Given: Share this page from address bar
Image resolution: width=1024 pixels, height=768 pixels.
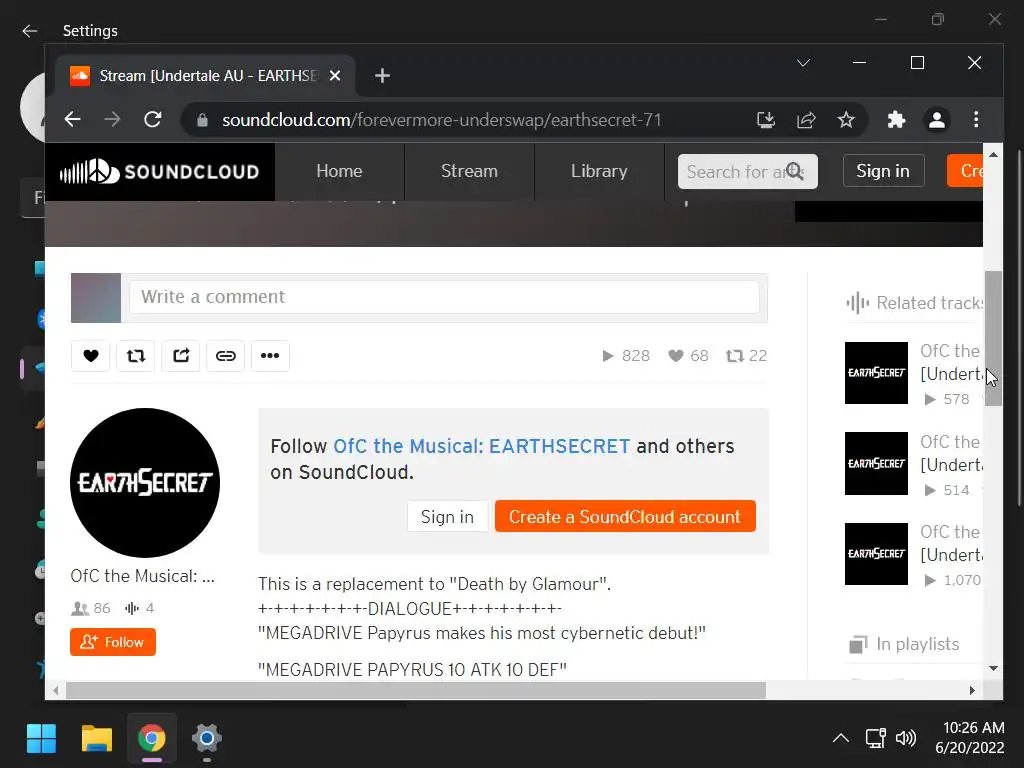Looking at the screenshot, I should click(806, 120).
